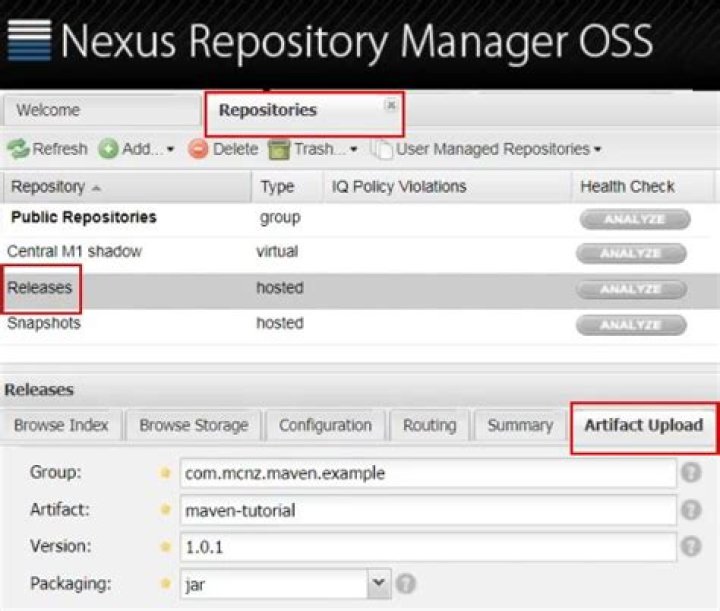Click help icon beside Version field
This screenshot has height=611, width=720.
click(691, 547)
